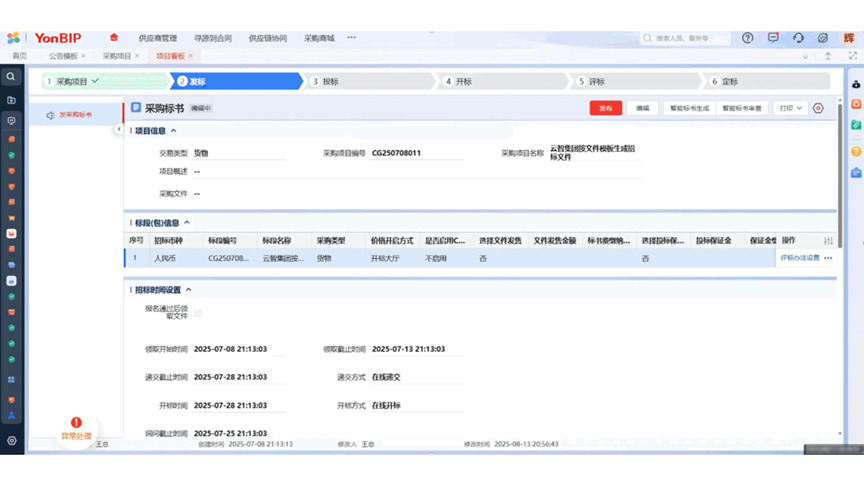Click the 递交方式 value 在线递交
The width and height of the screenshot is (864, 486).
(386, 377)
